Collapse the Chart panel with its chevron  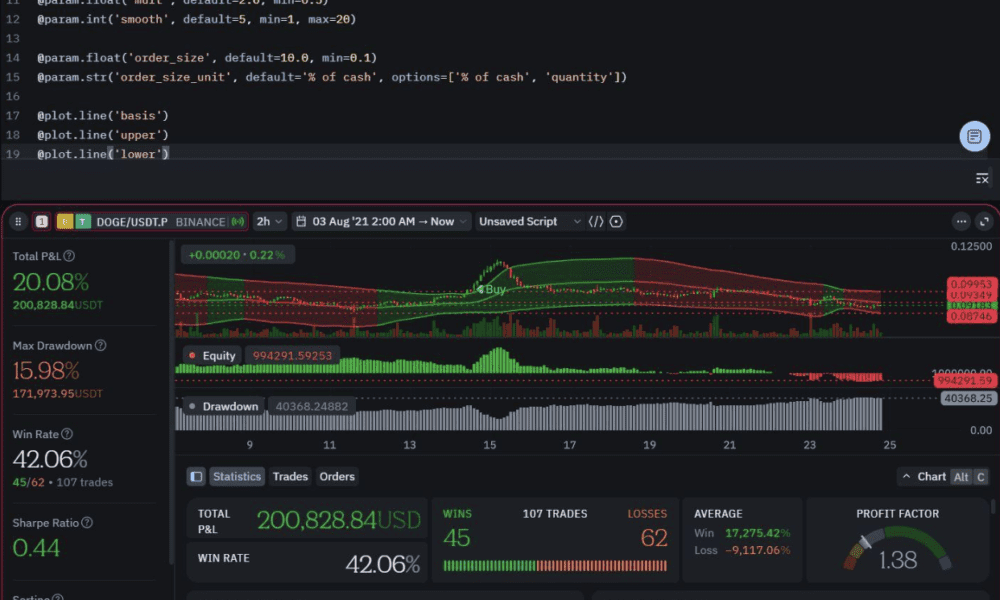(905, 477)
